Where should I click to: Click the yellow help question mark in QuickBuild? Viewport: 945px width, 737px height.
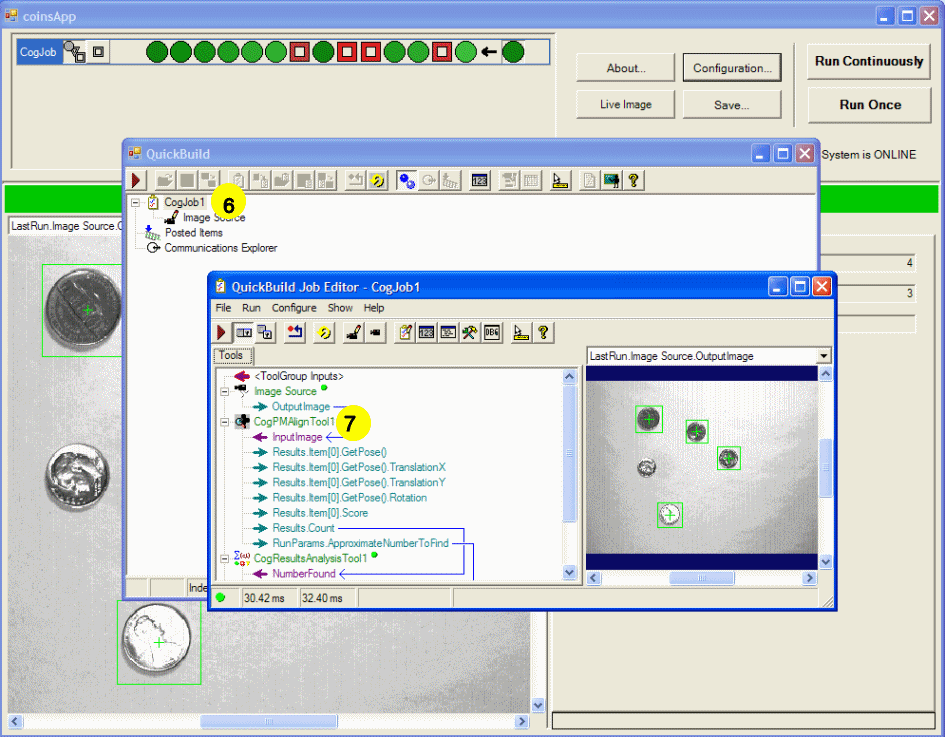632,180
